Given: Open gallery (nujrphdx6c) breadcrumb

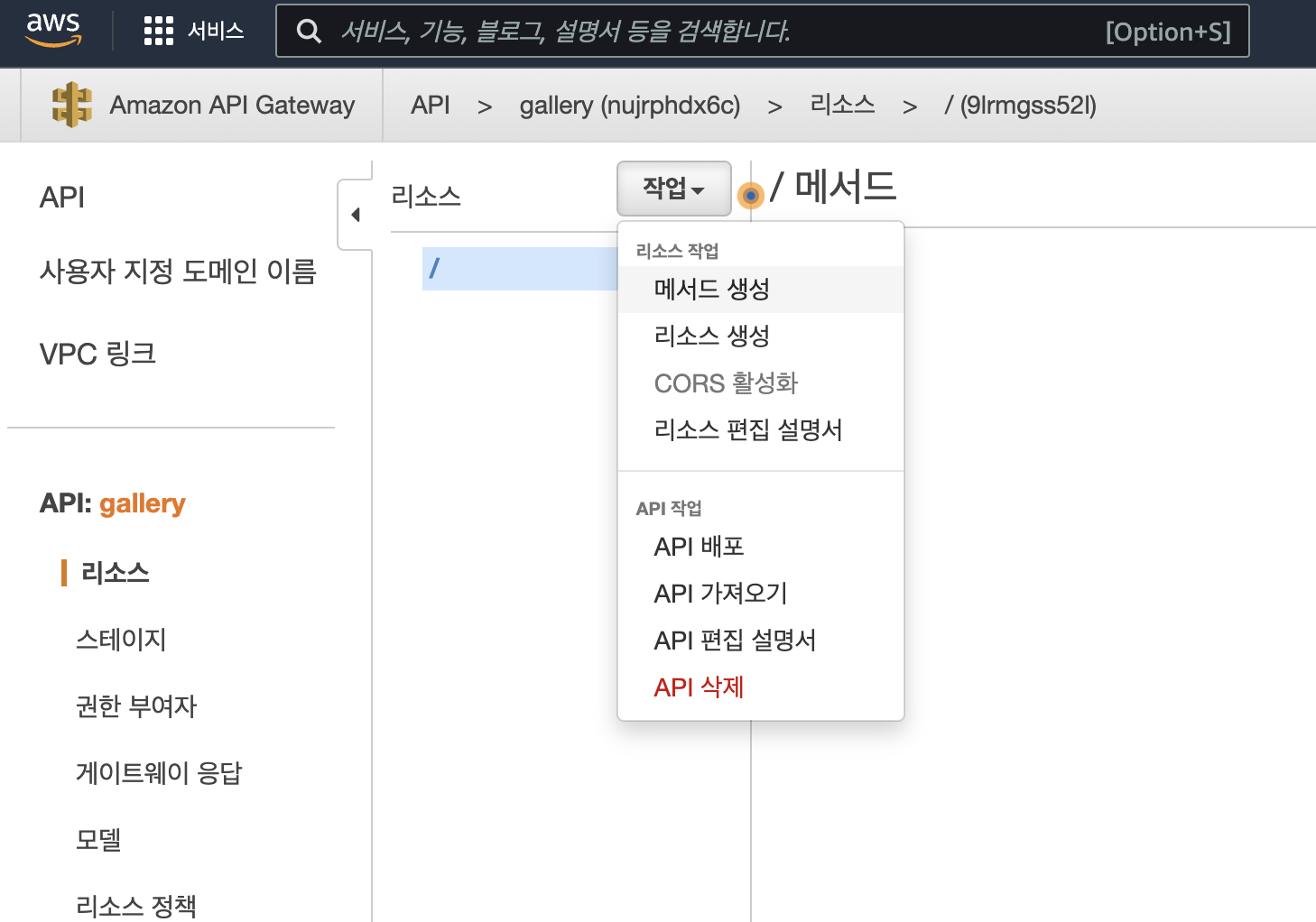Looking at the screenshot, I should click(x=630, y=106).
